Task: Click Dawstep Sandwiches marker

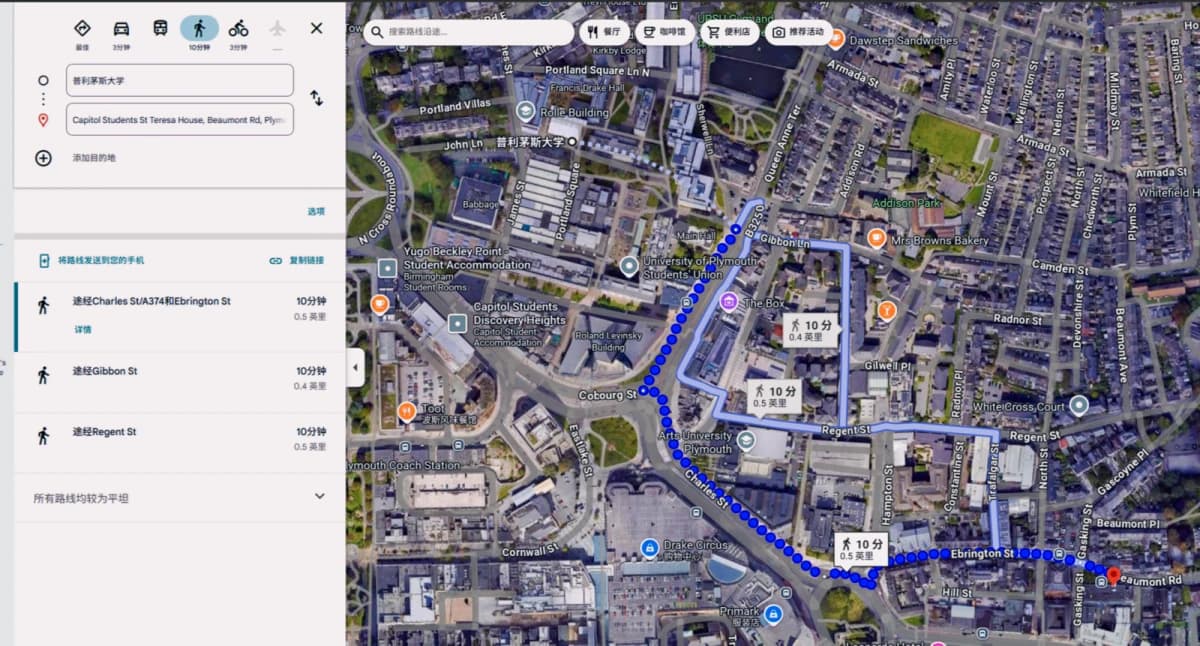Action: point(836,39)
